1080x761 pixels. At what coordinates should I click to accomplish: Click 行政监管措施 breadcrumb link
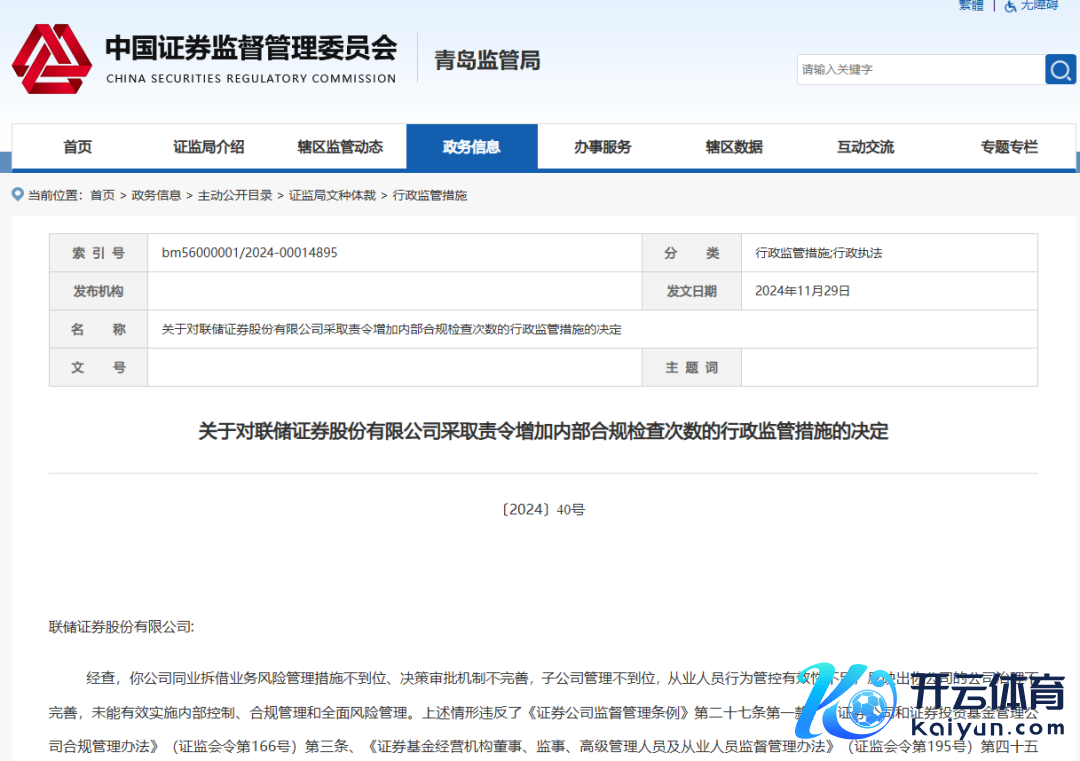coord(429,195)
